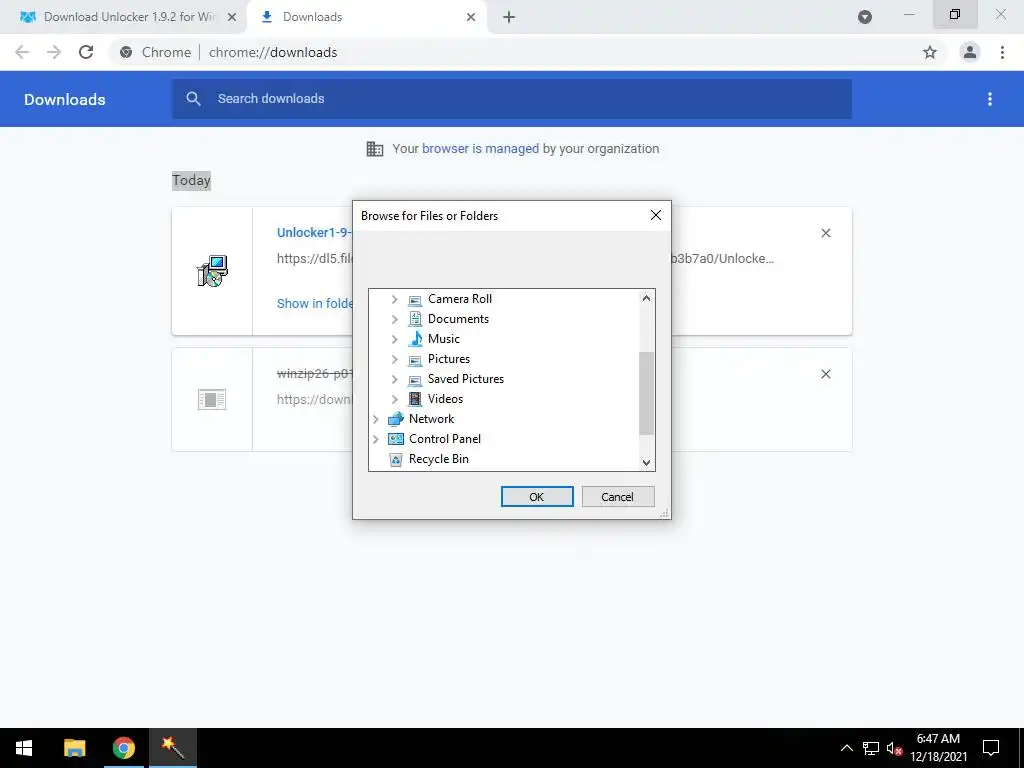Image resolution: width=1024 pixels, height=768 pixels.
Task: Click the folder tree scroll-up arrow
Action: 646,298
